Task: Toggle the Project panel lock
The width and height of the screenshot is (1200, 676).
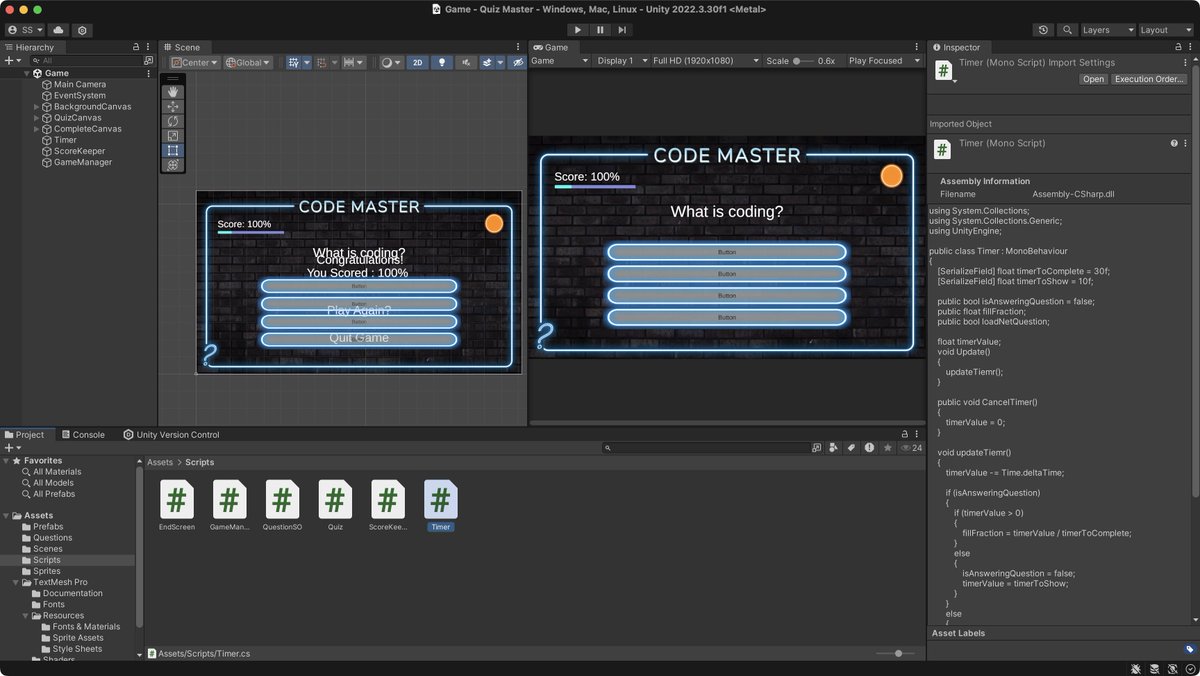Action: click(x=905, y=435)
